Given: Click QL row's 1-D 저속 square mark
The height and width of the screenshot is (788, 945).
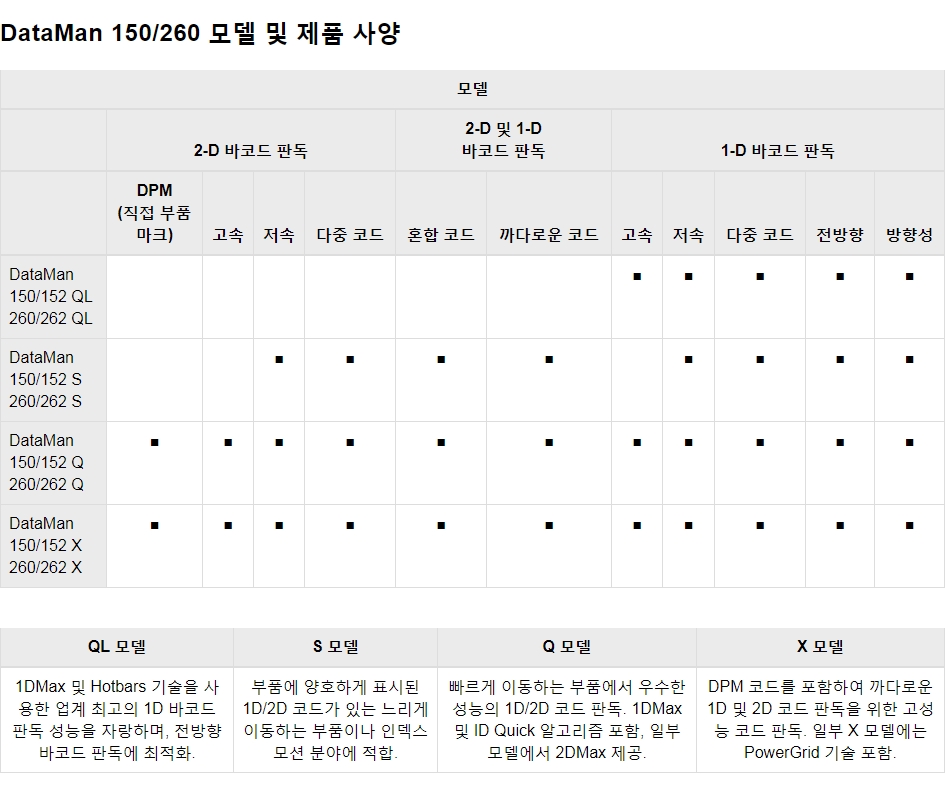Looking at the screenshot, I should 688,277.
